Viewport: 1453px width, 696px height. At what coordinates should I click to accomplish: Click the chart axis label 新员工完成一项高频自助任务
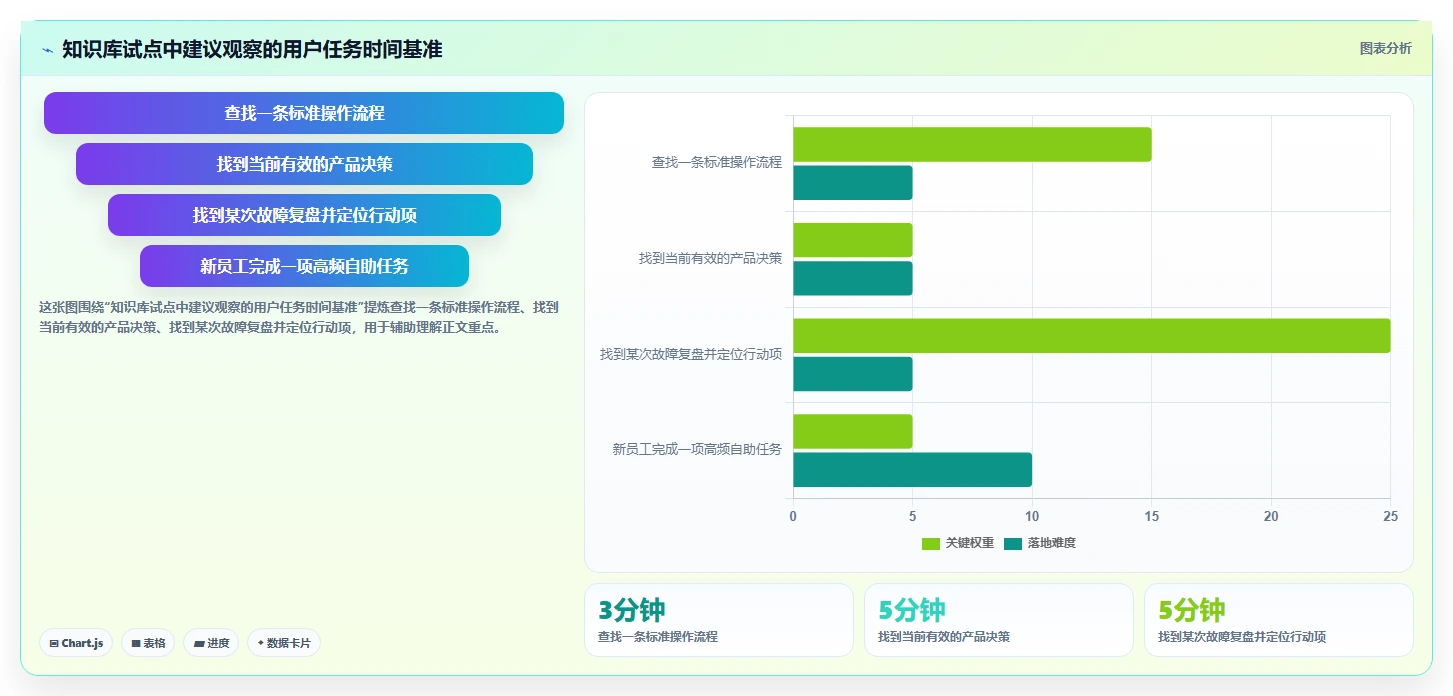click(697, 450)
